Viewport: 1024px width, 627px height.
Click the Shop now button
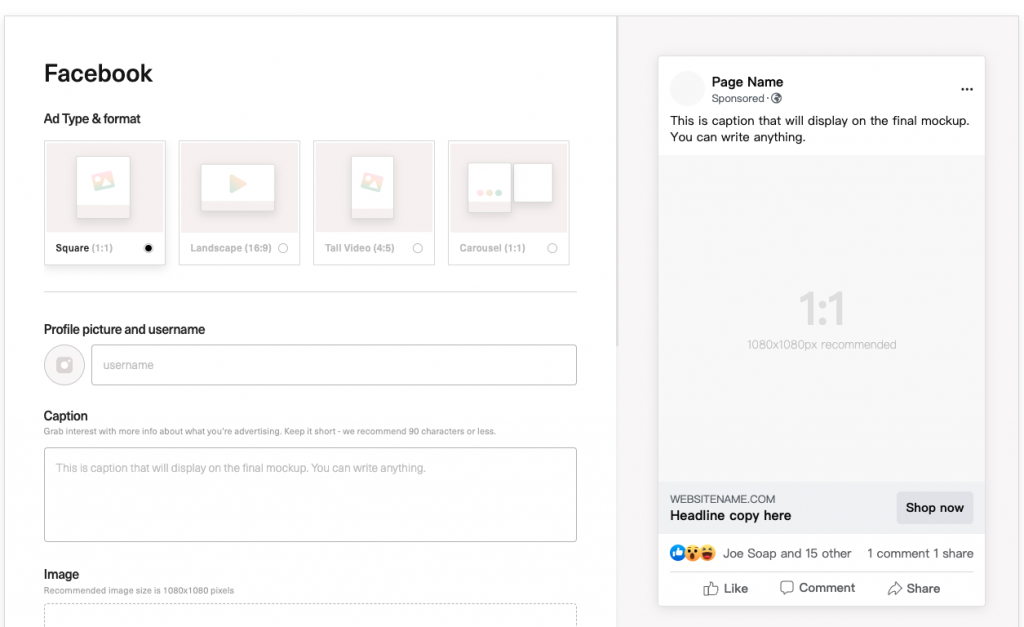934,508
